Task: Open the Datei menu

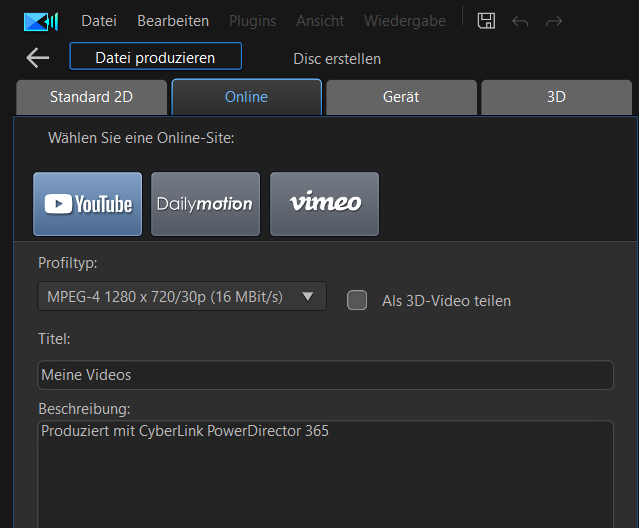Action: pyautogui.click(x=99, y=21)
